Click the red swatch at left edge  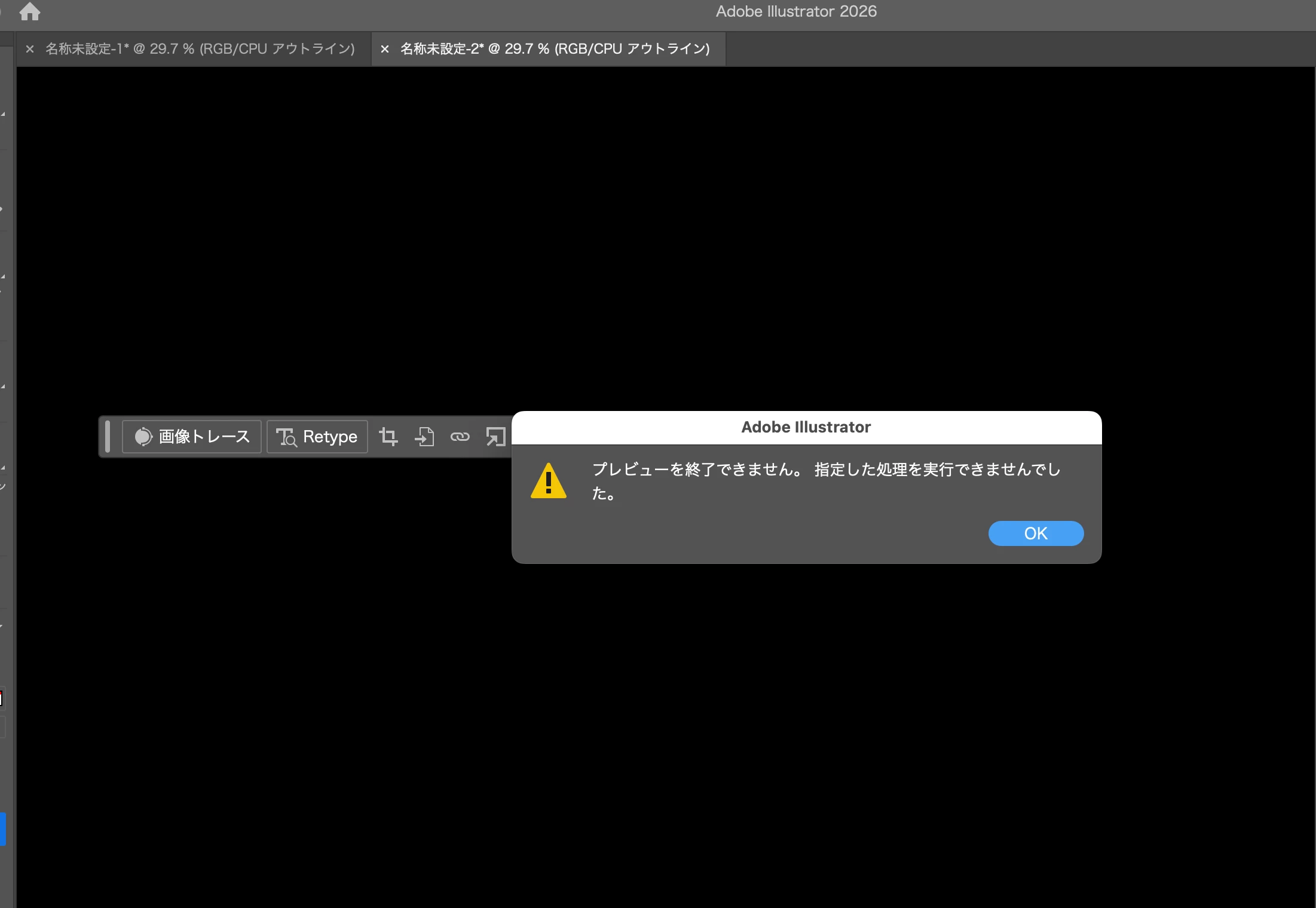[1, 698]
